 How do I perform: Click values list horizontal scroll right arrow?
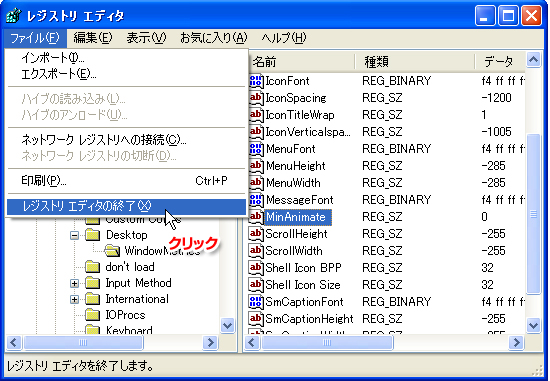point(516,342)
